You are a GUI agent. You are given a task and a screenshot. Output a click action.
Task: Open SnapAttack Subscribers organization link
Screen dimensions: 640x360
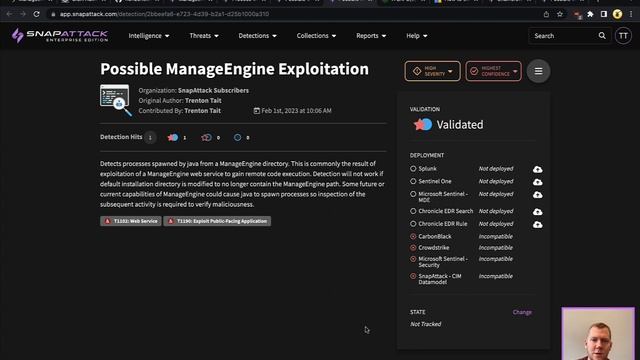pos(213,91)
